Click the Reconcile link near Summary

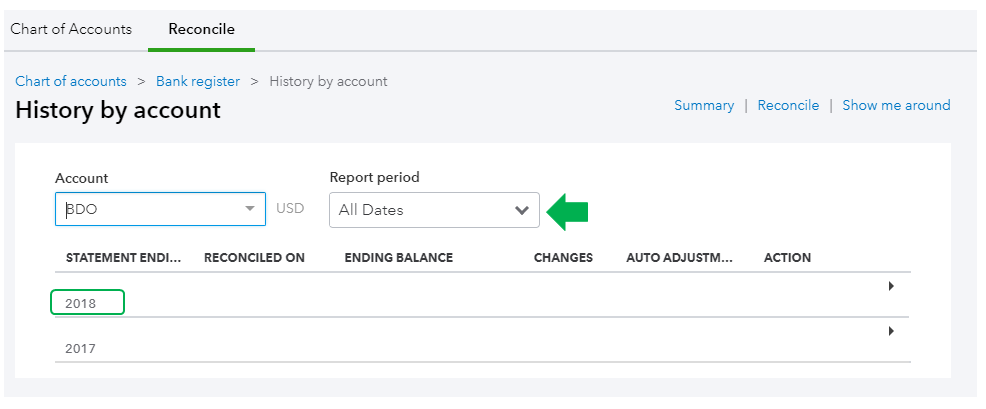(x=788, y=105)
